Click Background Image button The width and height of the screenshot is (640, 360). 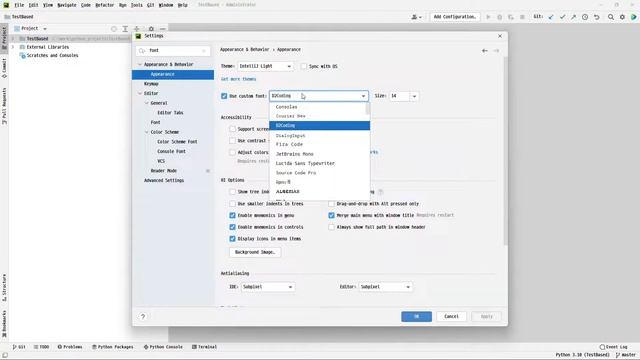coord(255,252)
